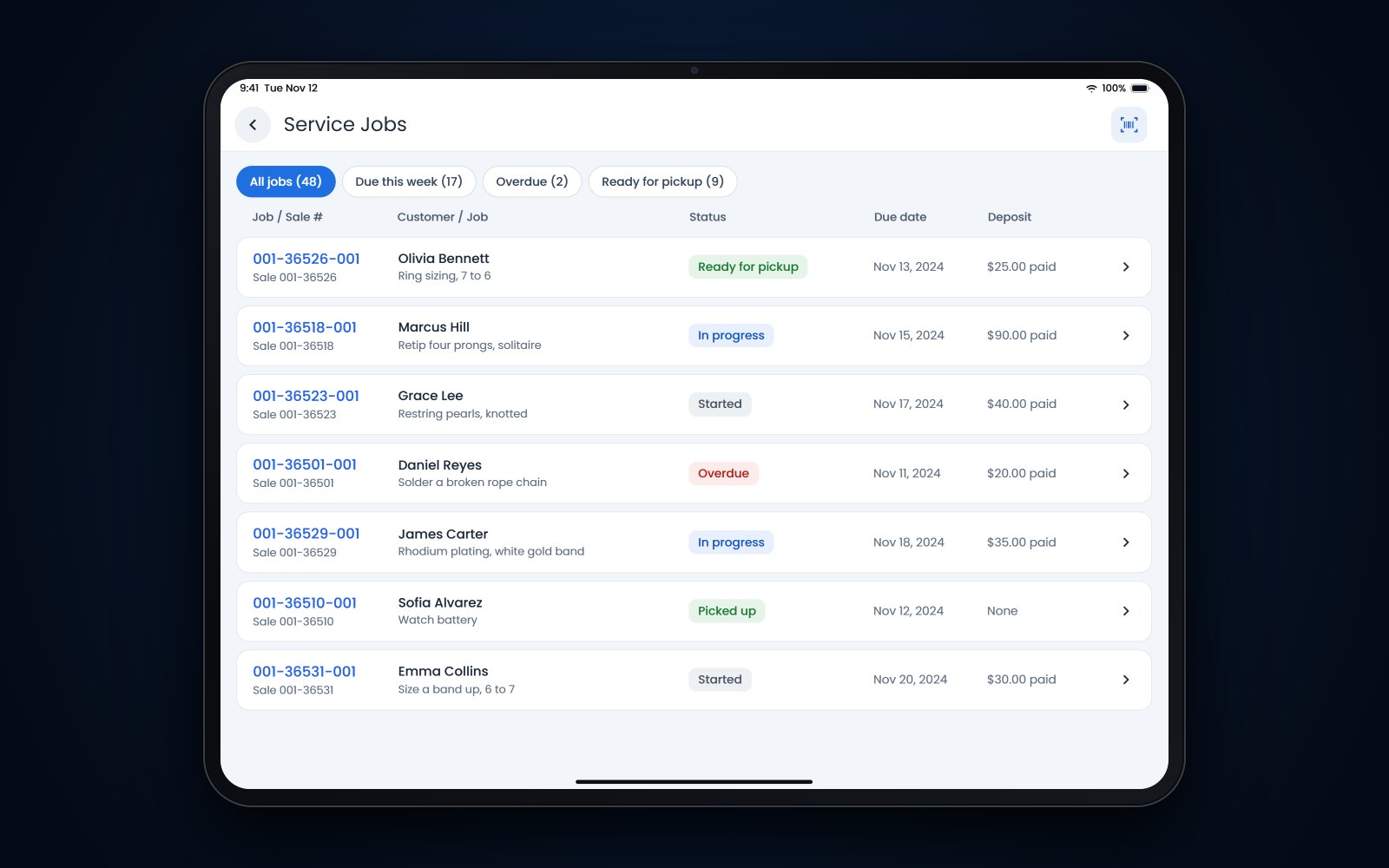Open job link 001-36510-001

[x=305, y=602]
